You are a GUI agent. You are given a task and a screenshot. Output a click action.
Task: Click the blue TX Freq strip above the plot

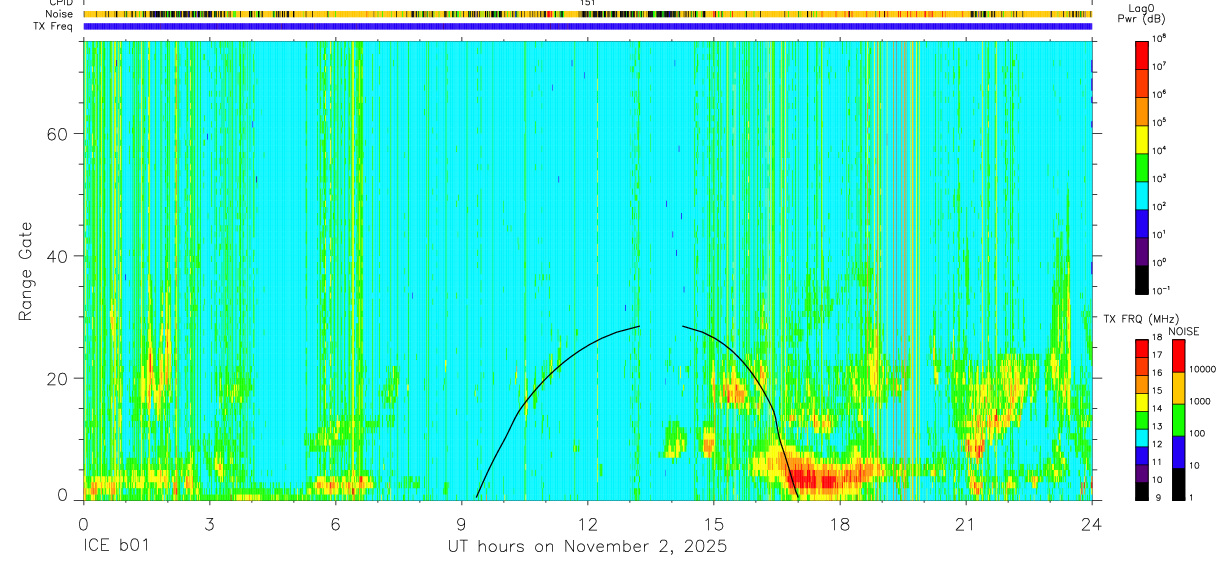(587, 26)
